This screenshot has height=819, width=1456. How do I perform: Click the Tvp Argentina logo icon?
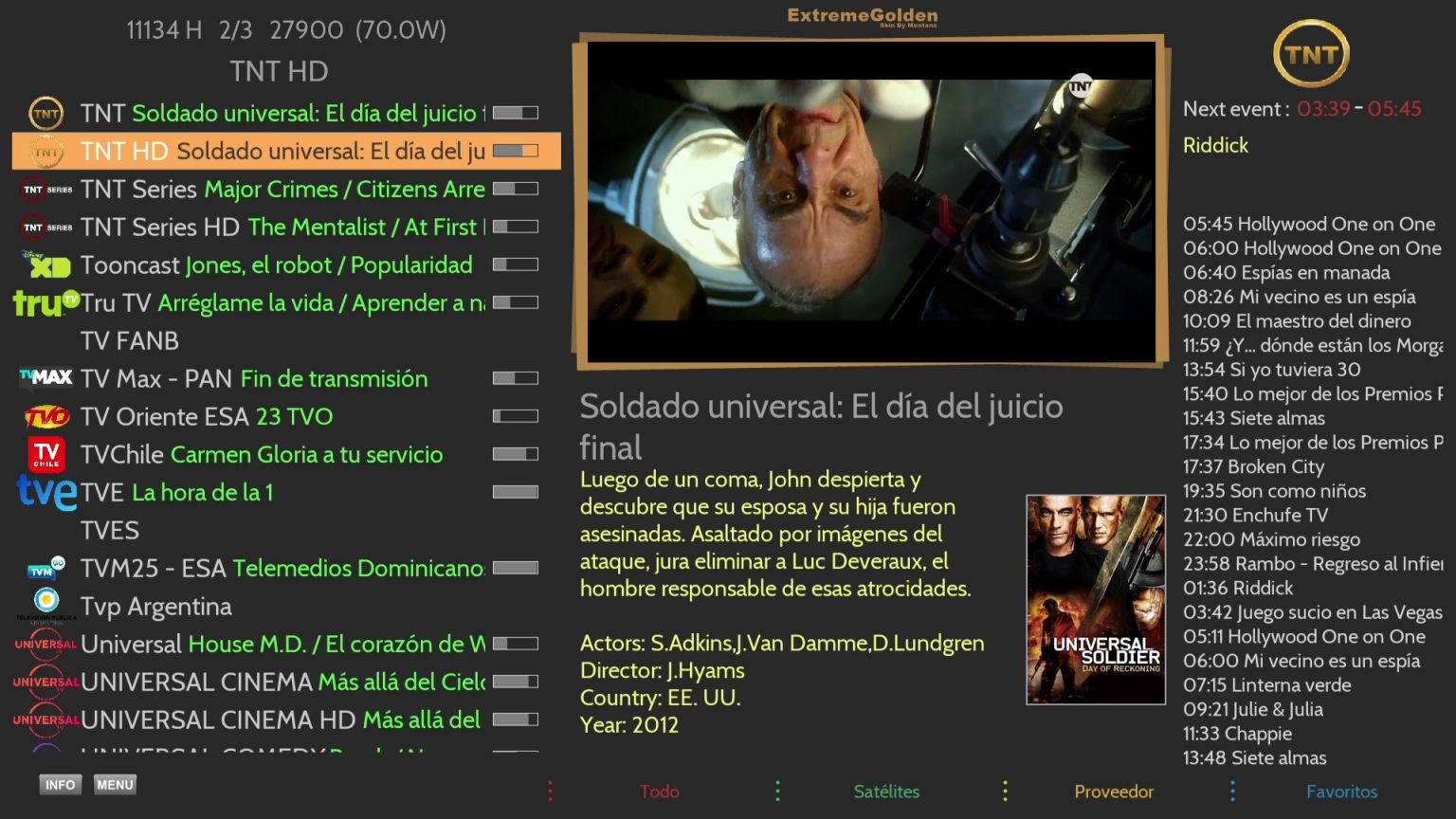(x=46, y=605)
